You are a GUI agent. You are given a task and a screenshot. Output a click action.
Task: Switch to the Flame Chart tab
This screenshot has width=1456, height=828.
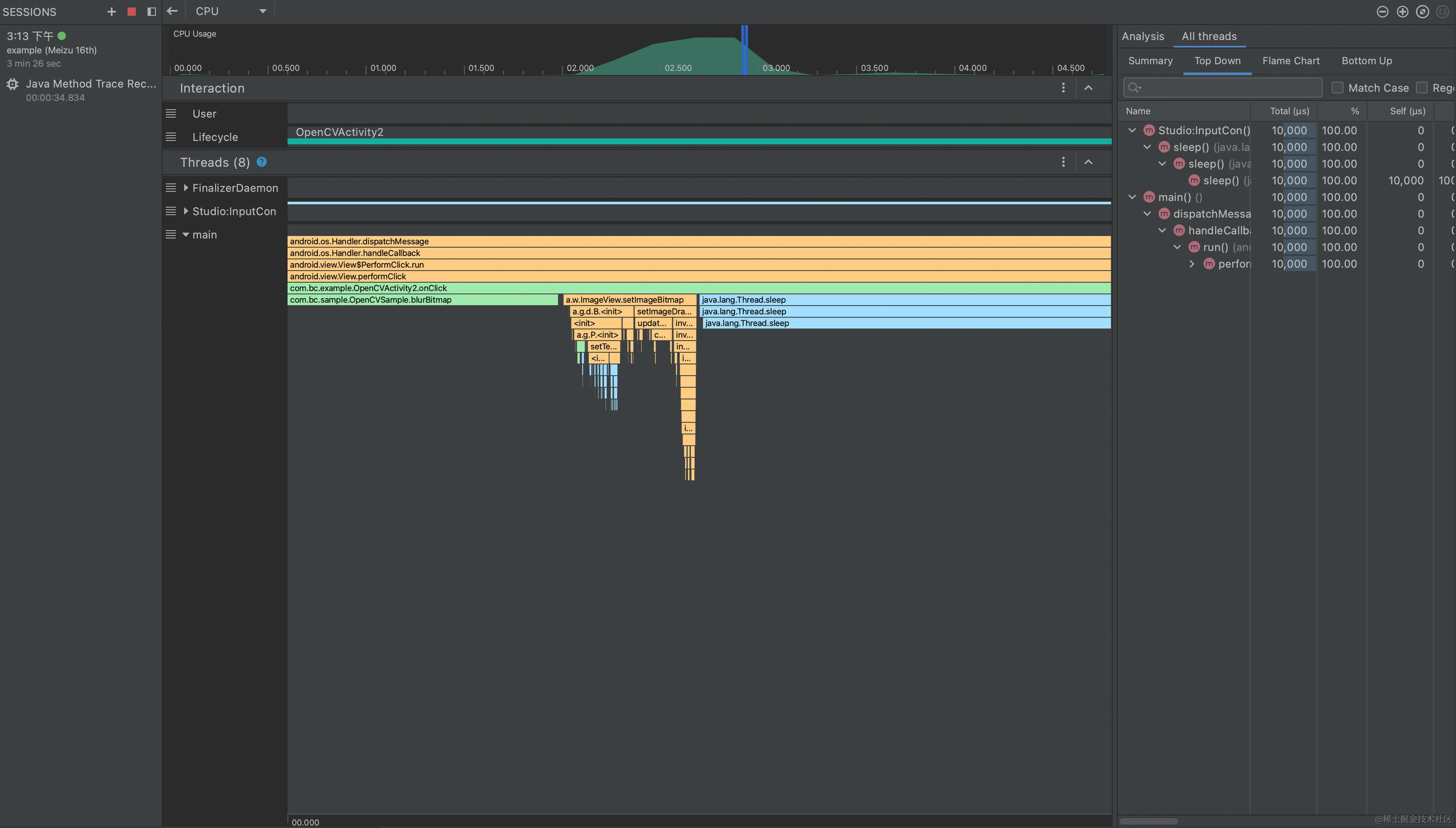pyautogui.click(x=1291, y=61)
